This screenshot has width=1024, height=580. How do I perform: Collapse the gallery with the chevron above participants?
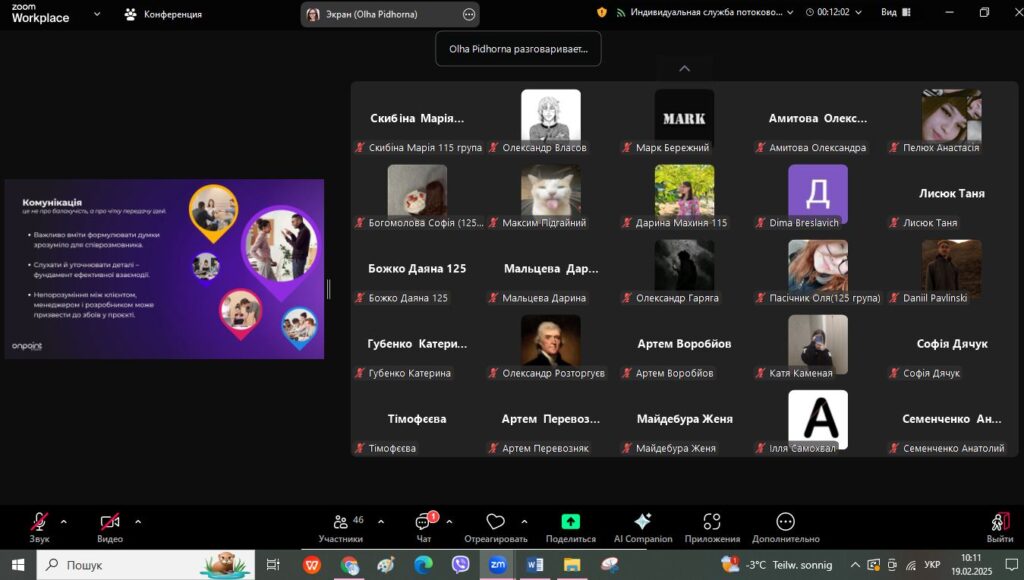684,69
